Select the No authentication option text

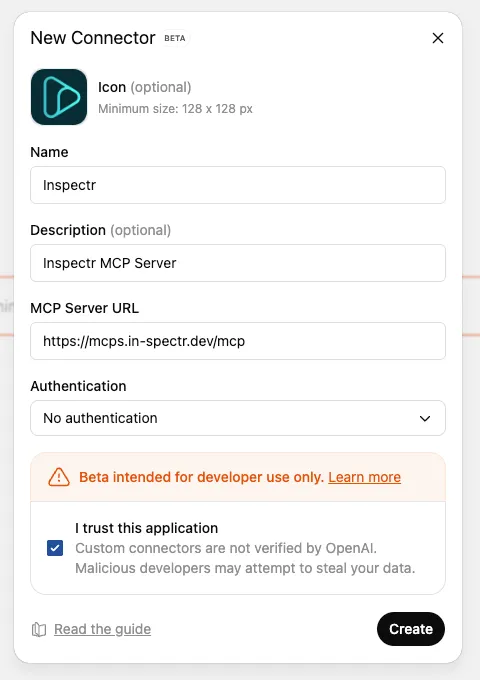pos(100,418)
